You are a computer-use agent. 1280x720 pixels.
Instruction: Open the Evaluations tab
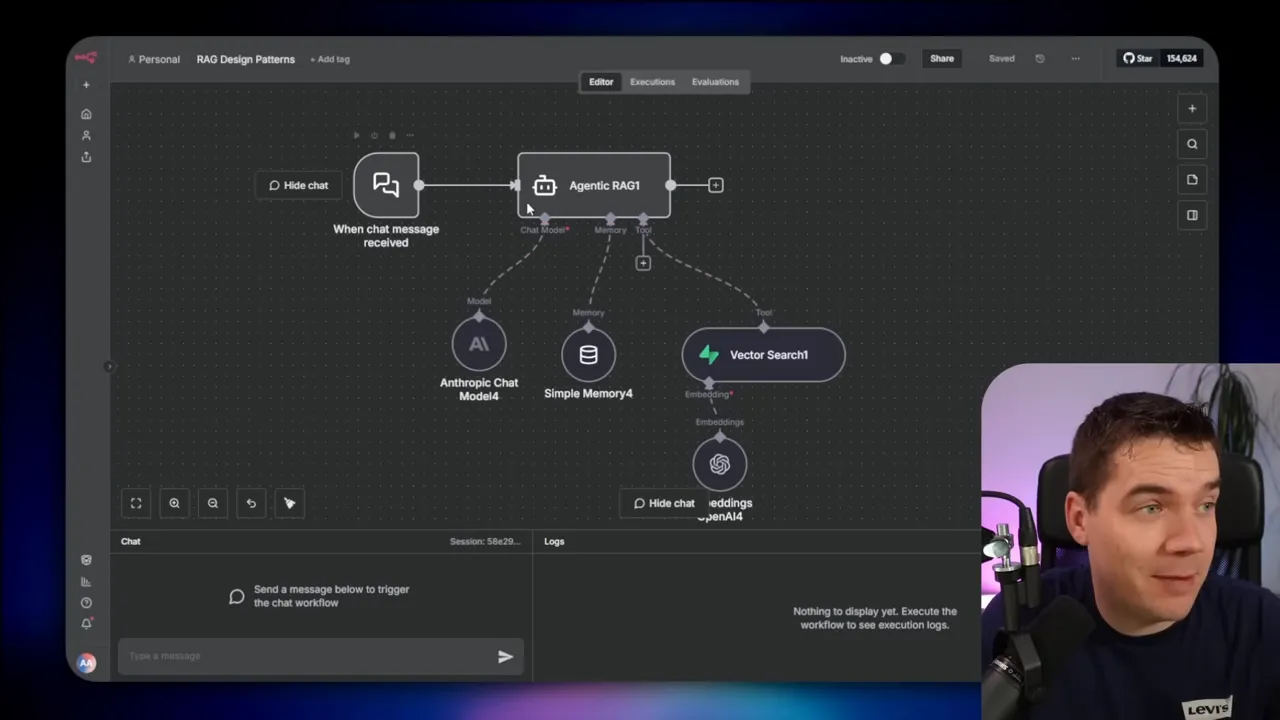tap(715, 81)
